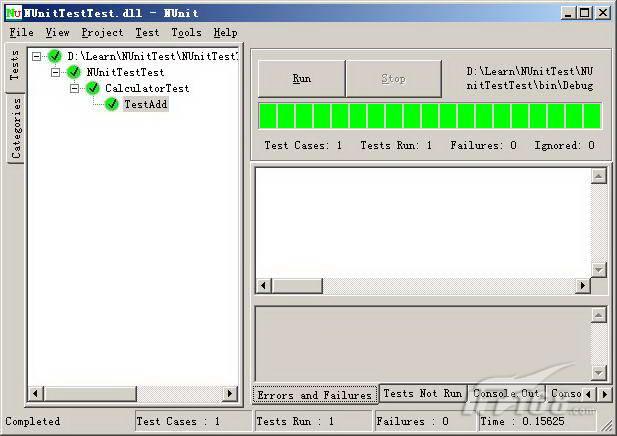This screenshot has height=436, width=617.
Task: Click the 'Failures: 0' summary label
Action: point(484,145)
